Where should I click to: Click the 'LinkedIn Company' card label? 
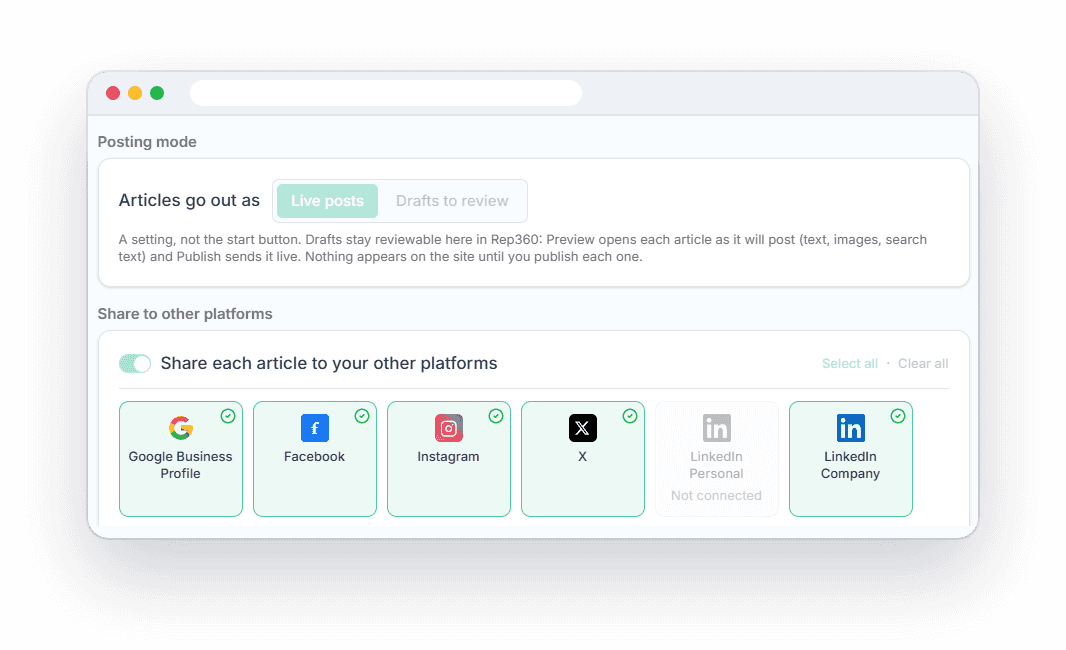coord(850,465)
